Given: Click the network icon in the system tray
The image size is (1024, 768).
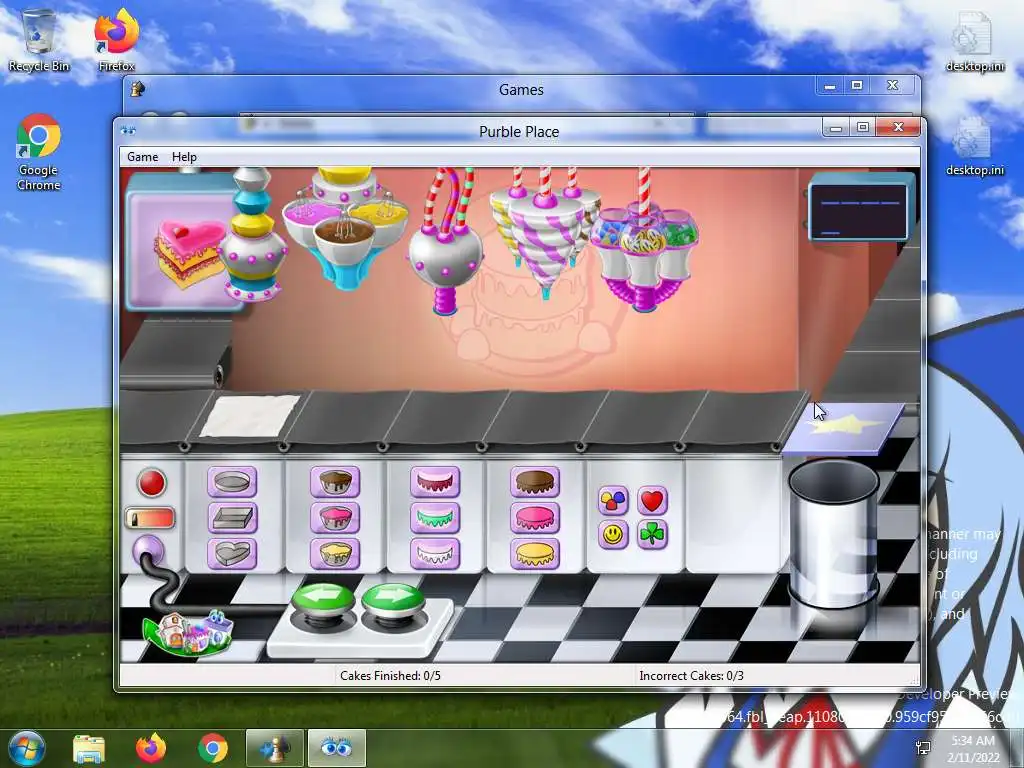Looking at the screenshot, I should click(923, 748).
